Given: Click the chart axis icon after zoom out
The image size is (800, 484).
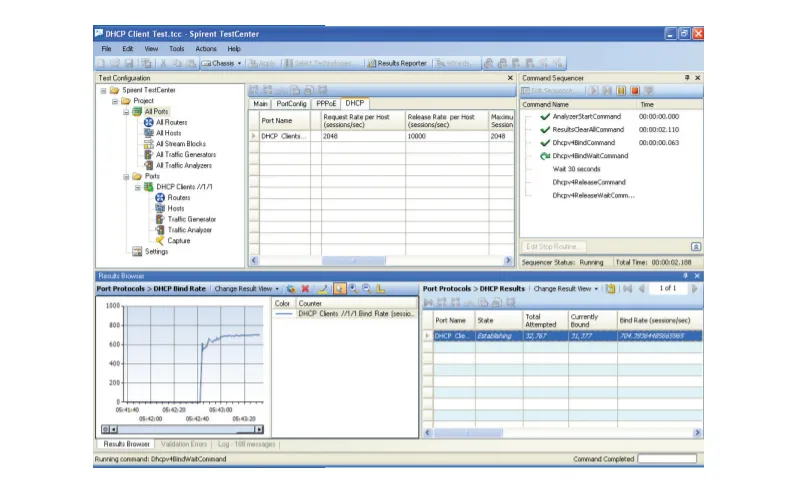Looking at the screenshot, I should click(381, 289).
